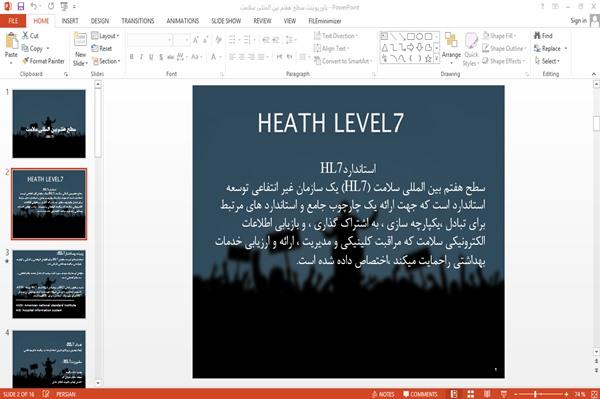Image resolution: width=600 pixels, height=399 pixels.
Task: Click the Replace button
Action: pos(551,48)
